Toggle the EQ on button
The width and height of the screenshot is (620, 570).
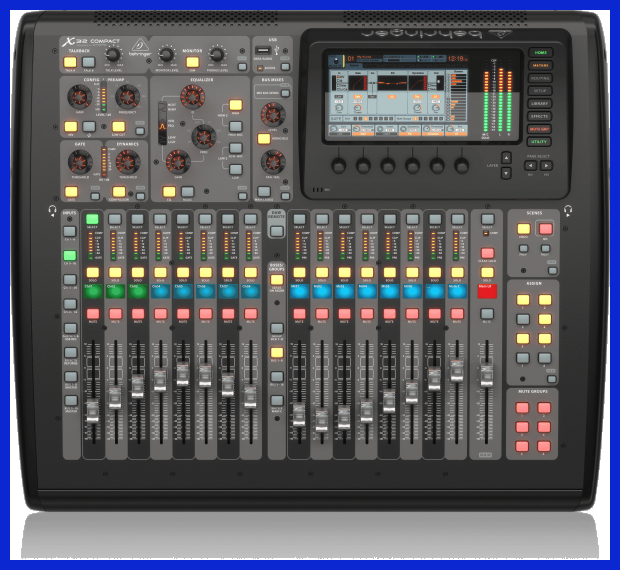click(x=169, y=192)
